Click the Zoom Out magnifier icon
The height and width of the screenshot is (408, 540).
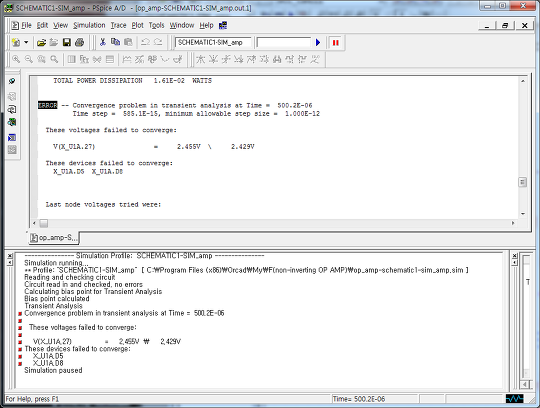click(29, 60)
